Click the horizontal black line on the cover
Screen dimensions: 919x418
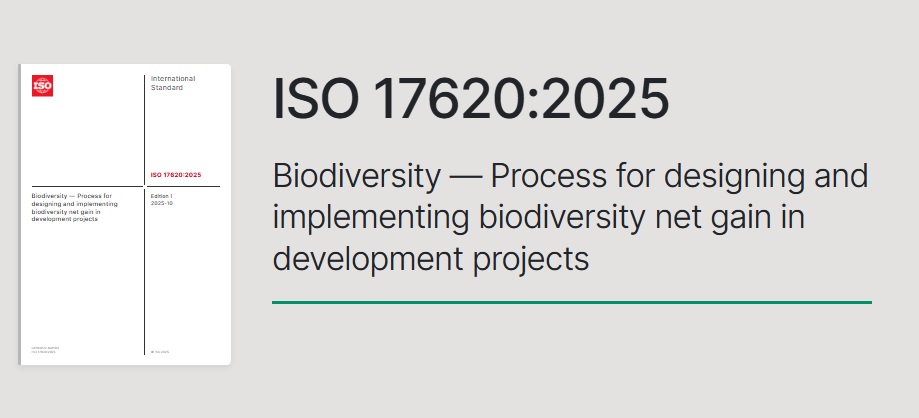[90, 186]
